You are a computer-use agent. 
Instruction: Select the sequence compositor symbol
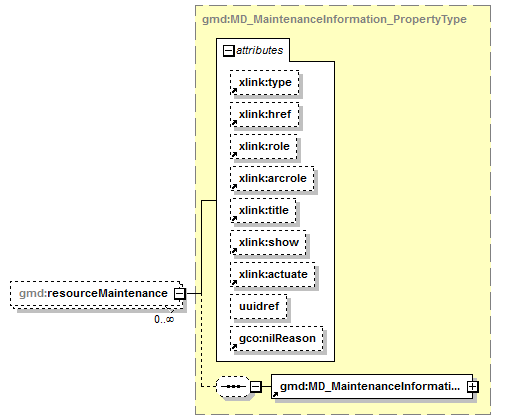tap(233, 387)
